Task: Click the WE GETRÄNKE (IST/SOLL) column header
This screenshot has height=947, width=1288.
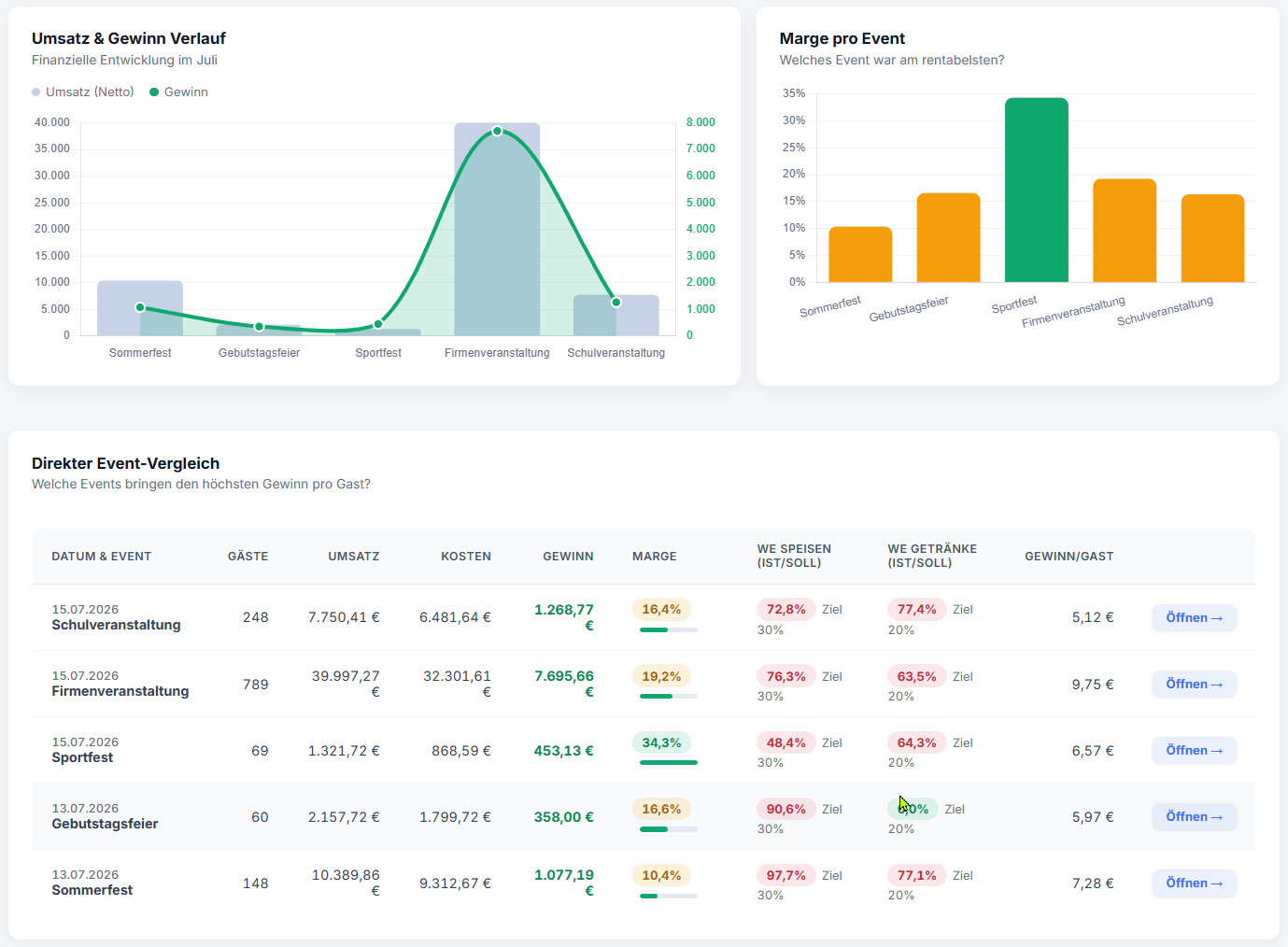Action: click(x=932, y=556)
